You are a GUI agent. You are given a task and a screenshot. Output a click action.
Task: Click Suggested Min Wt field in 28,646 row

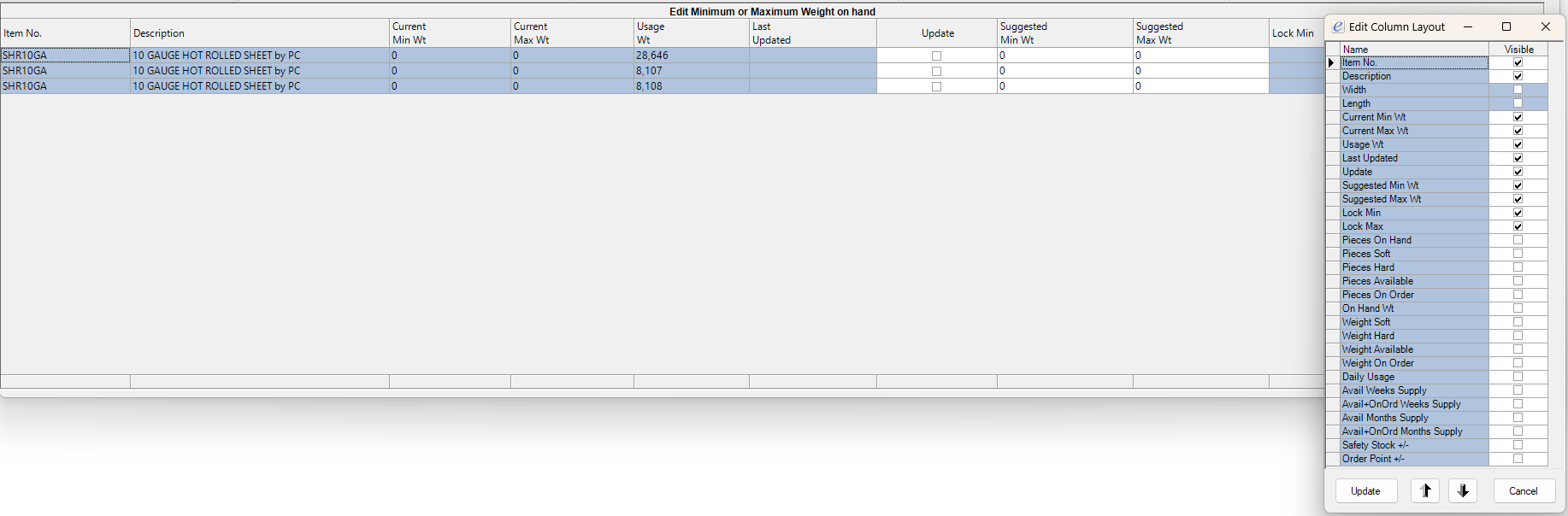[1065, 56]
